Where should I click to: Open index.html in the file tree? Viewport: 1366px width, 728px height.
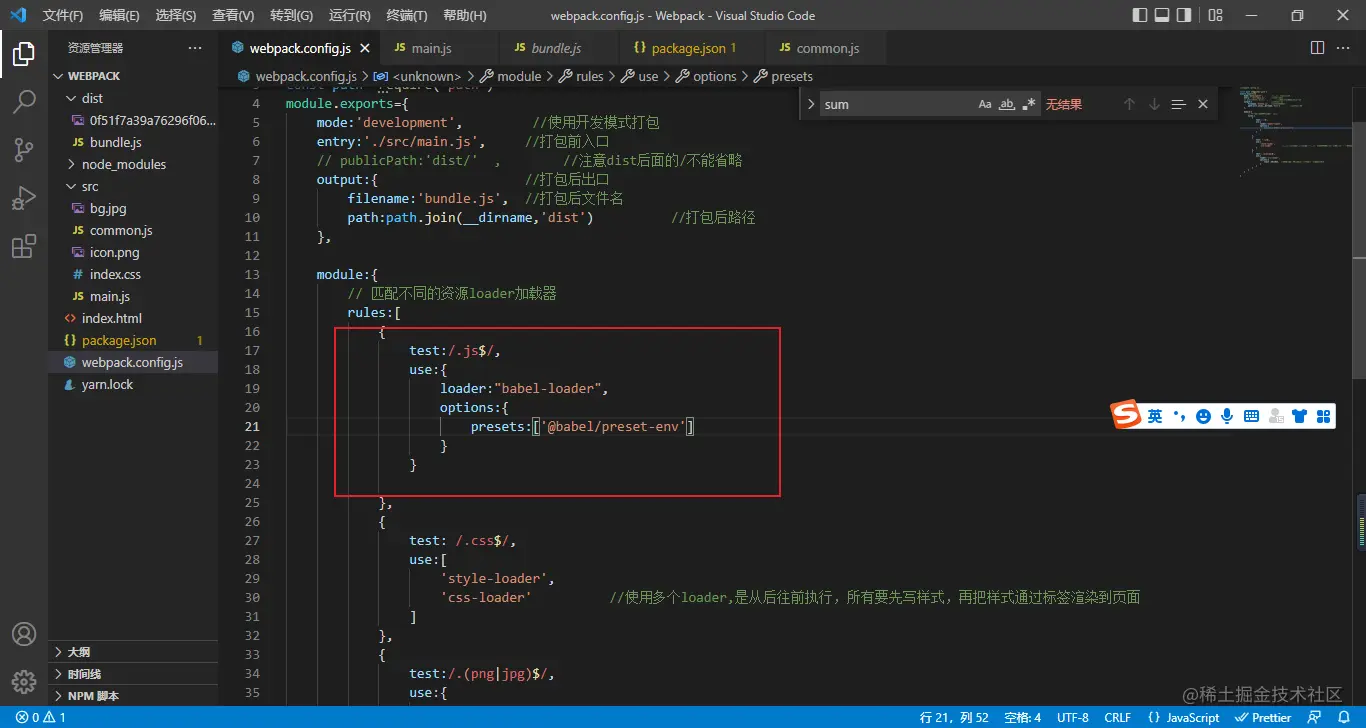click(x=133, y=318)
